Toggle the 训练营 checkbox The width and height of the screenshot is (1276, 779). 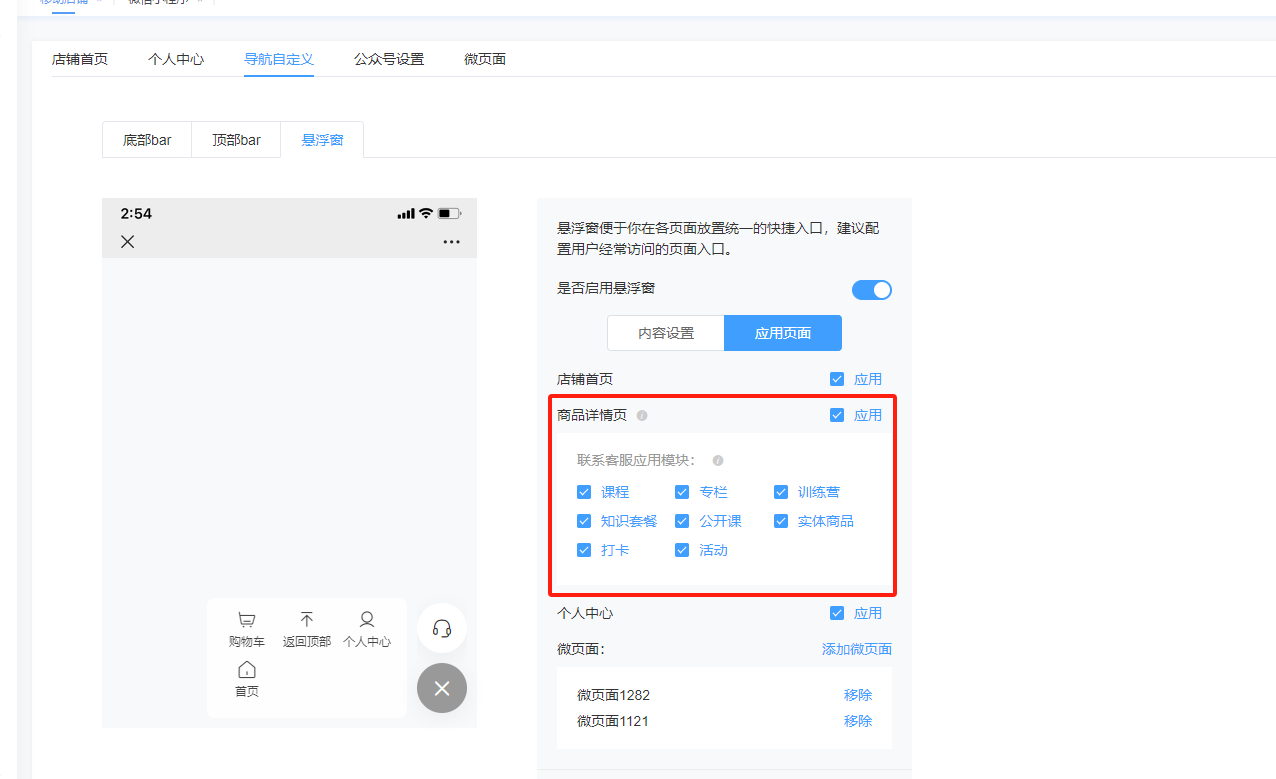781,492
